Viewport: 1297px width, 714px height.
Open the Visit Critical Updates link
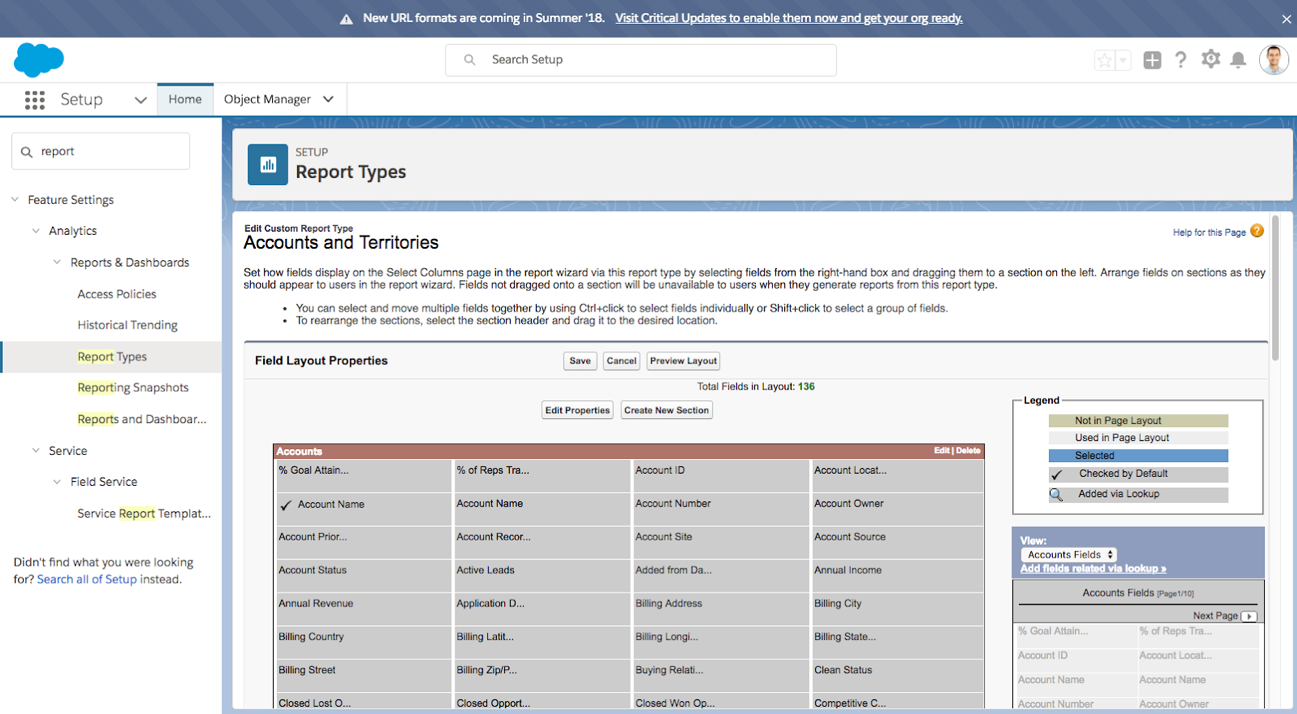click(x=789, y=18)
